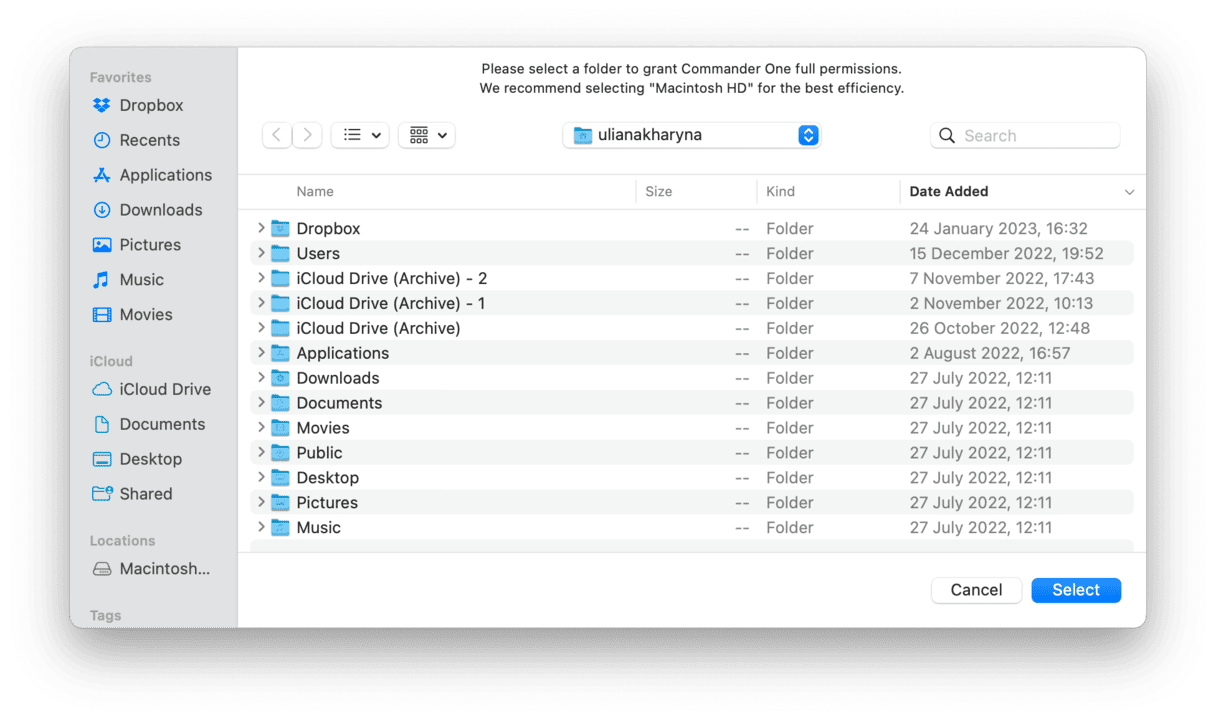
Task: Select iCloud Drive in the sidebar
Action: pos(151,389)
